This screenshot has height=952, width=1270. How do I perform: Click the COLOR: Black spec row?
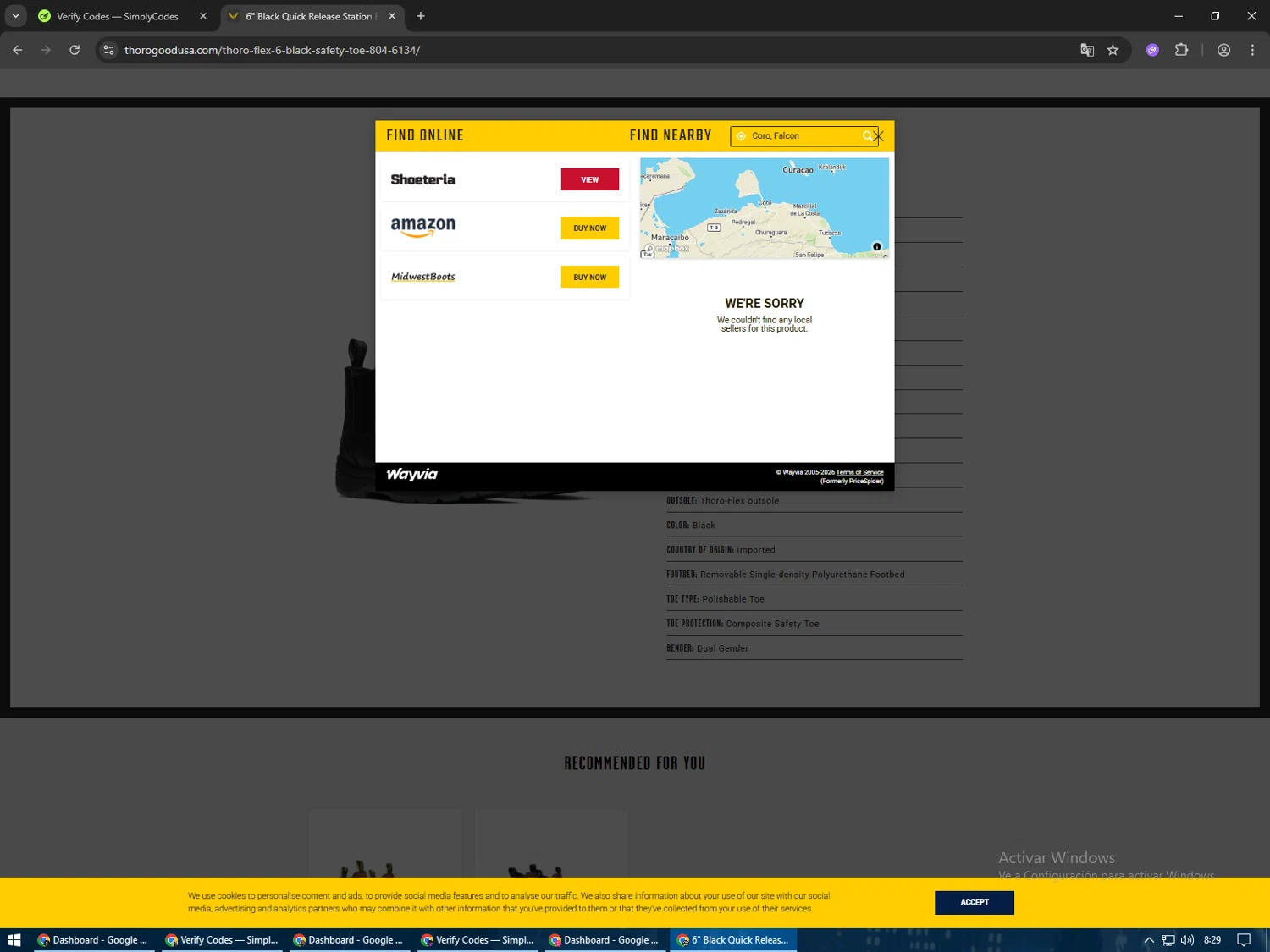coord(814,526)
